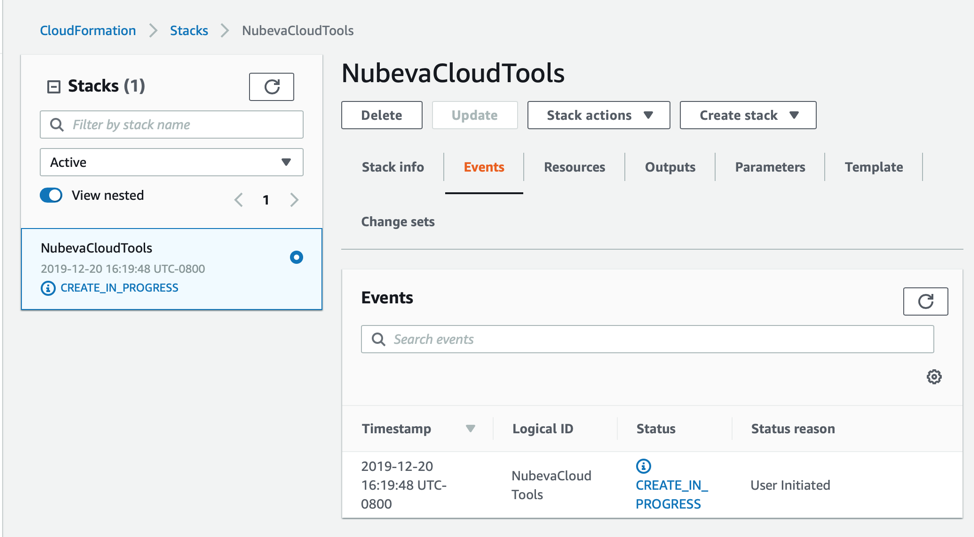Screen dimensions: 974x537
Task: Click the info icon beside CREATE_IN_PROGRESS in stack list
Action: tap(48, 288)
